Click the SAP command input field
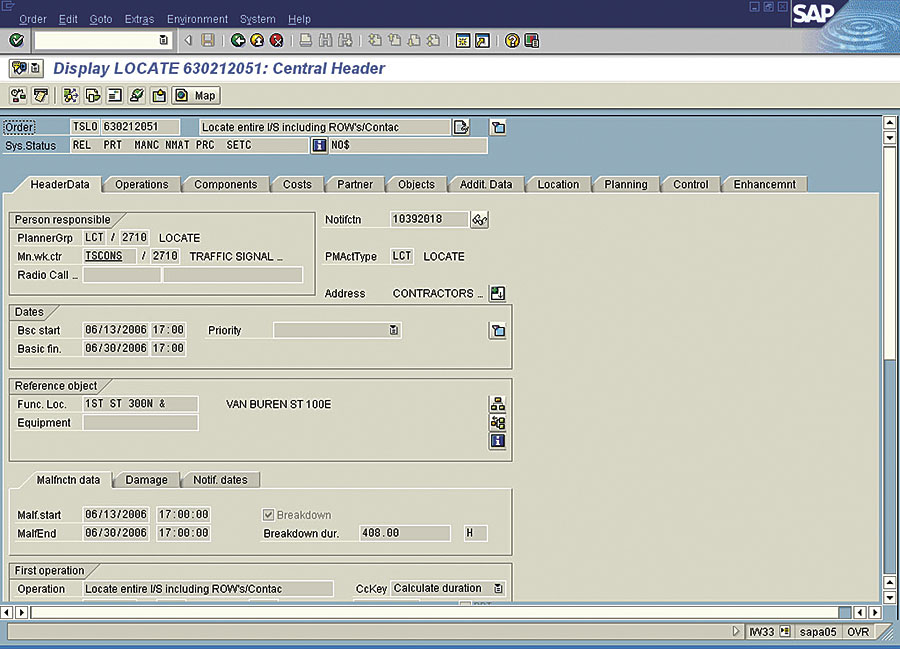 click(x=102, y=40)
